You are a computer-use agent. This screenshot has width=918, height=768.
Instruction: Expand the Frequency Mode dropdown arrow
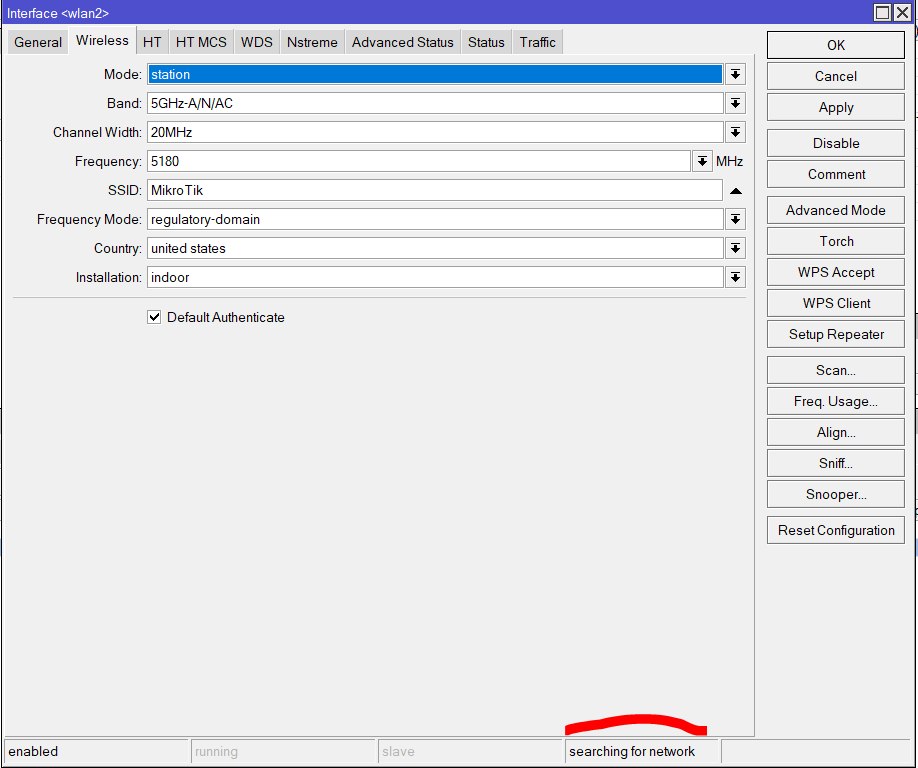tap(735, 220)
